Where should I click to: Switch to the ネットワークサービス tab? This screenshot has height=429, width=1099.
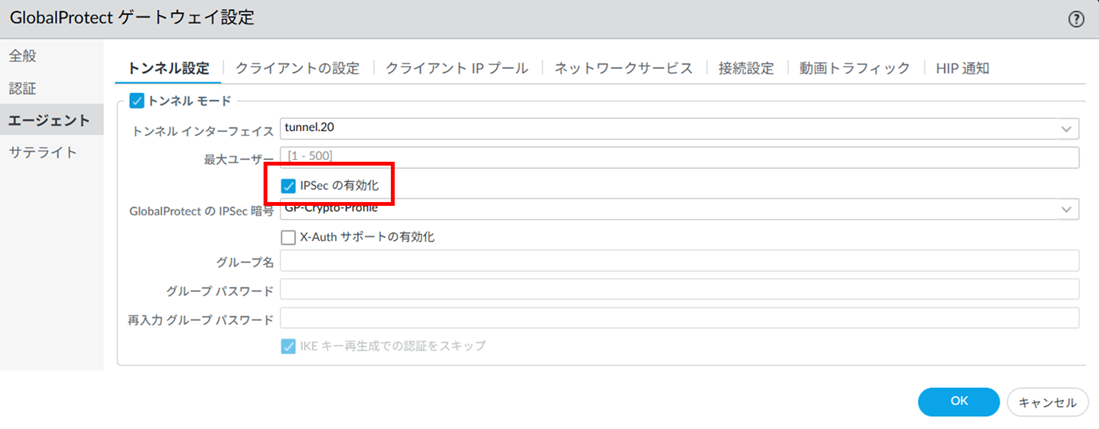tap(624, 68)
